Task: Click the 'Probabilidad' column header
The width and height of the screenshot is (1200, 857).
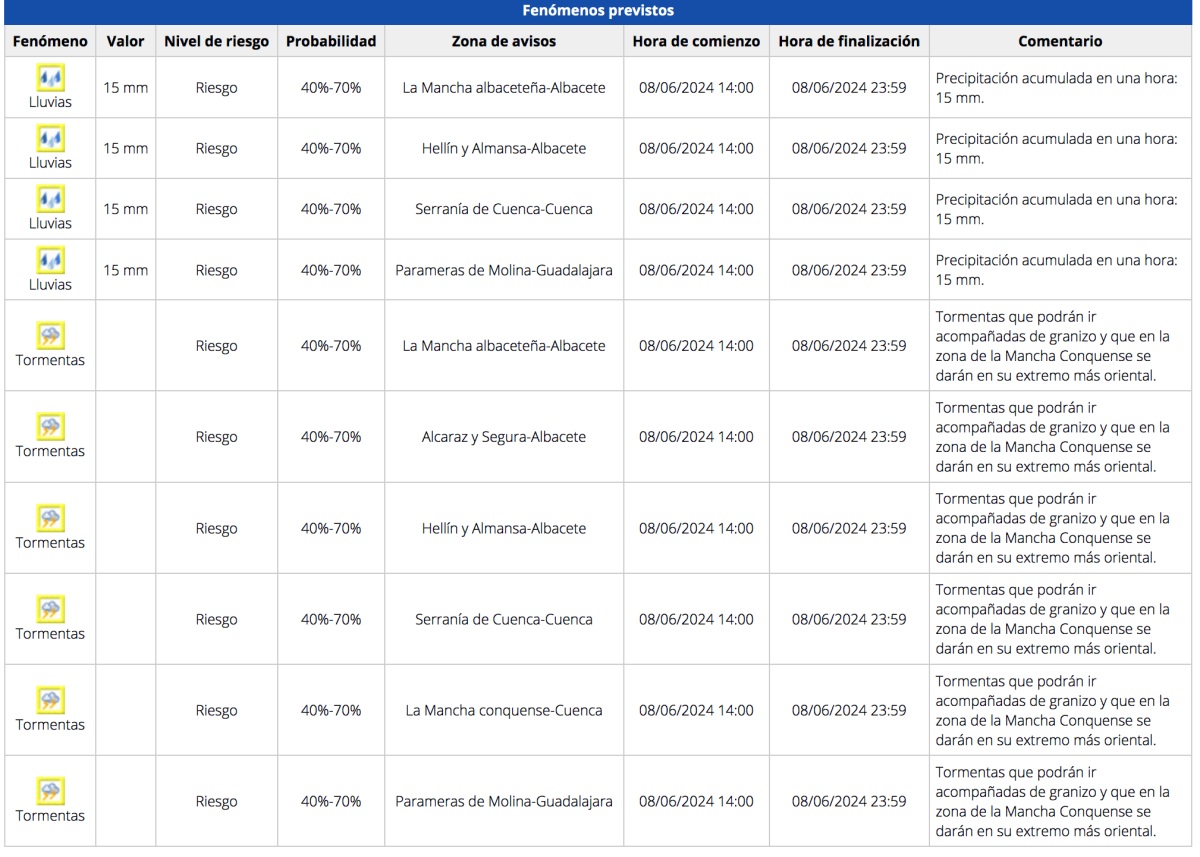Action: [331, 41]
